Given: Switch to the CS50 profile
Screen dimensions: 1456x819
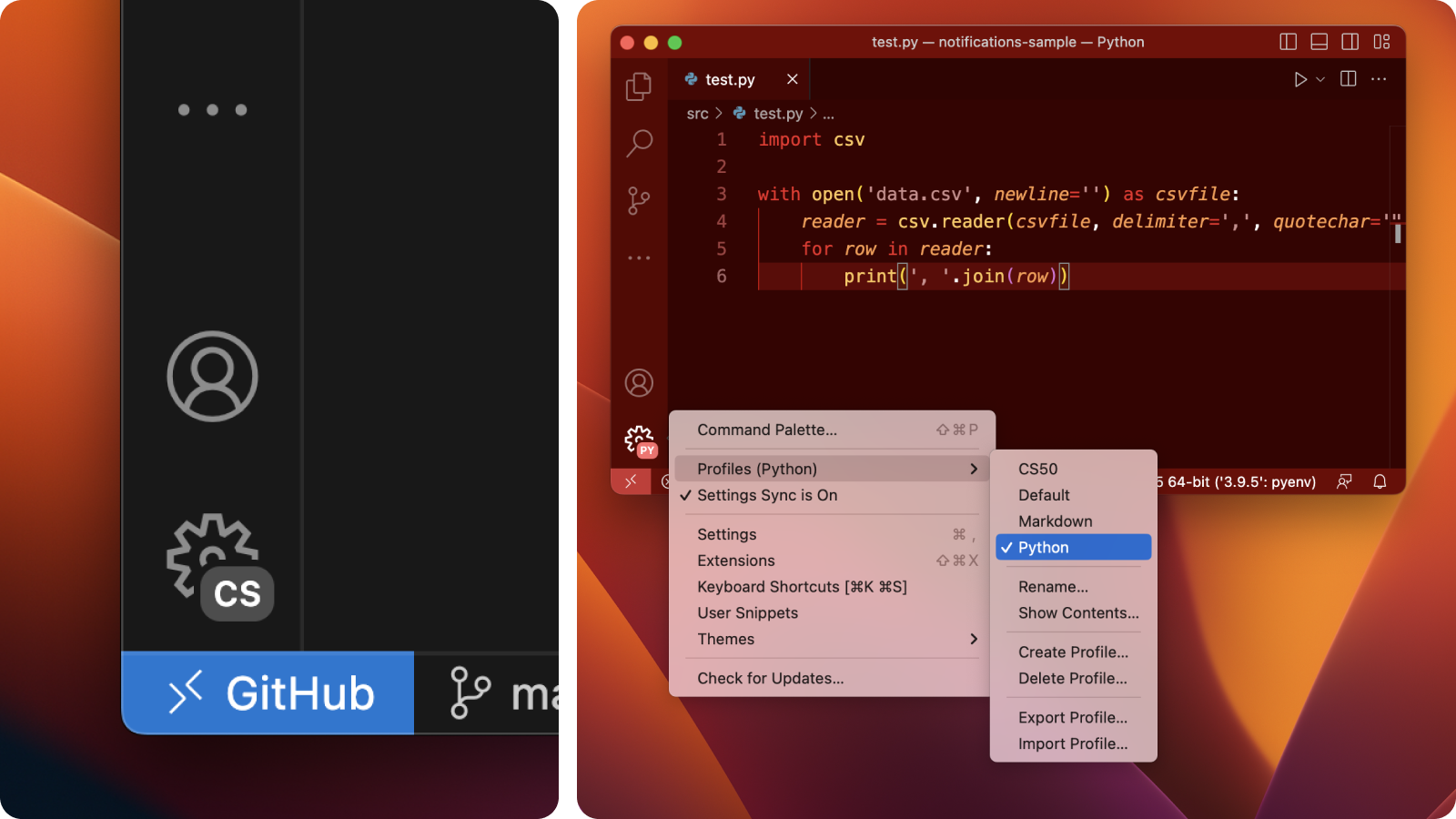Looking at the screenshot, I should click(1037, 469).
